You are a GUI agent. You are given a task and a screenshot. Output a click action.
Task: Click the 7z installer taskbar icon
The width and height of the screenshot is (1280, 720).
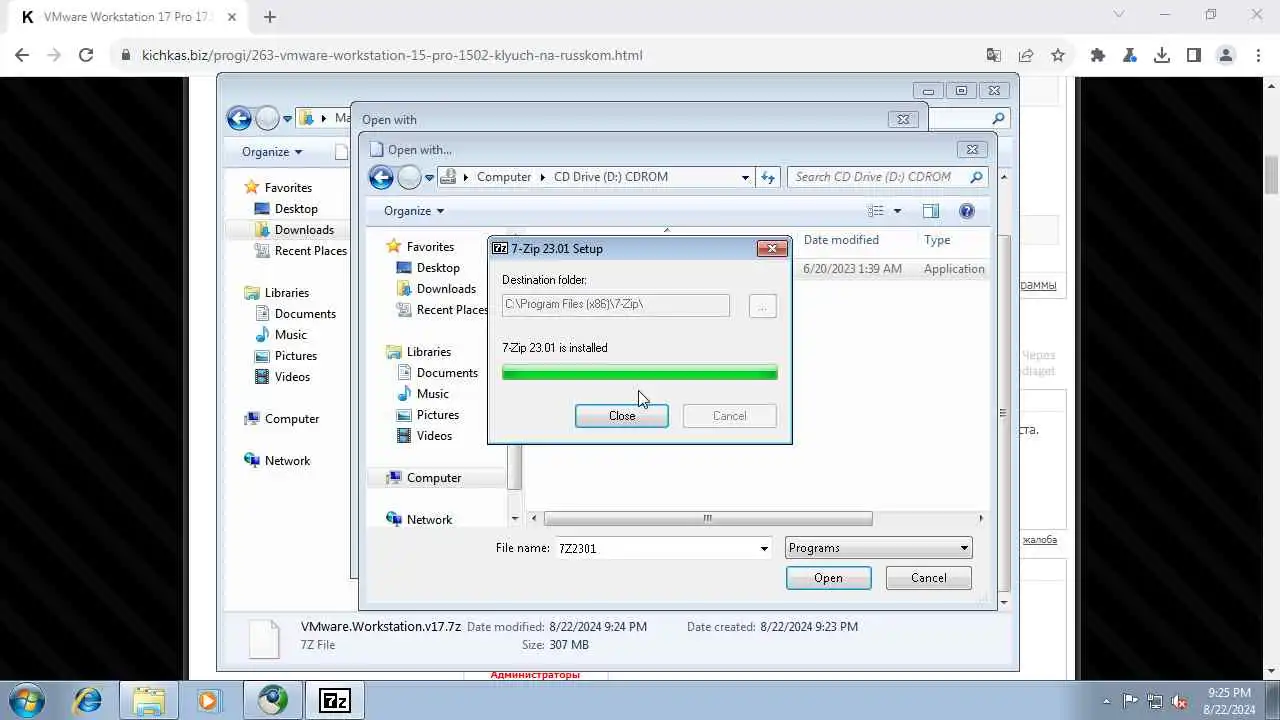pos(334,700)
